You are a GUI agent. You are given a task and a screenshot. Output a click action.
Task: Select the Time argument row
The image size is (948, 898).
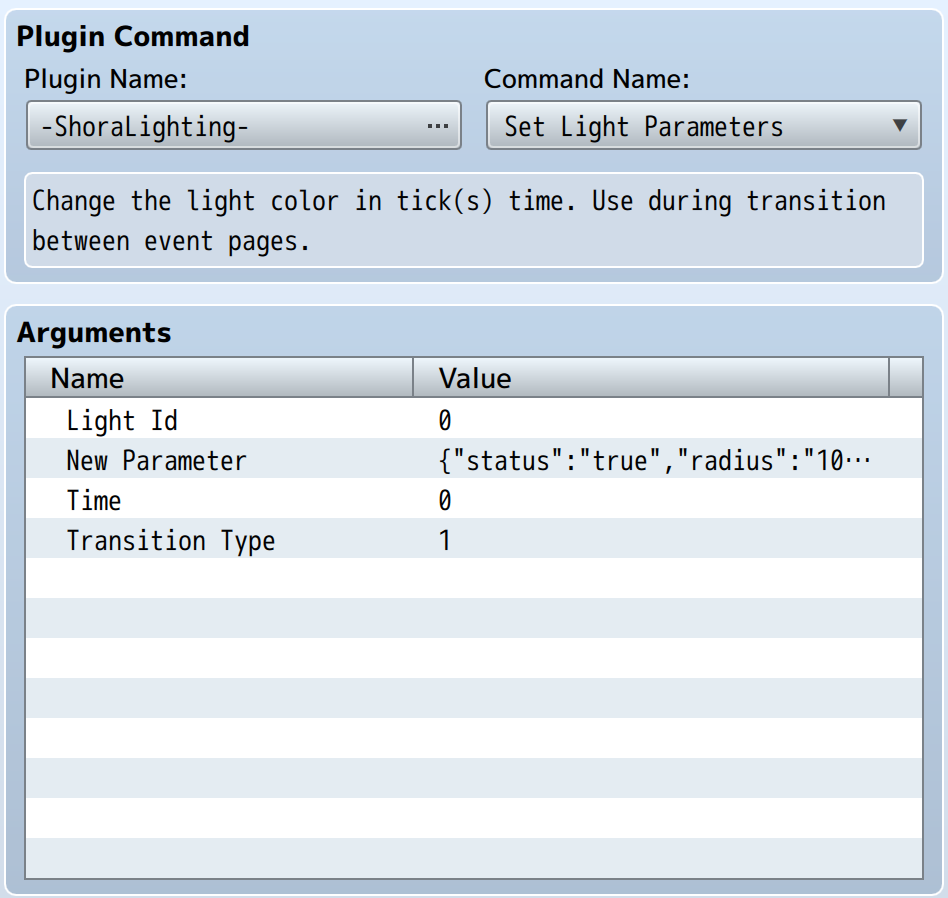[474, 498]
